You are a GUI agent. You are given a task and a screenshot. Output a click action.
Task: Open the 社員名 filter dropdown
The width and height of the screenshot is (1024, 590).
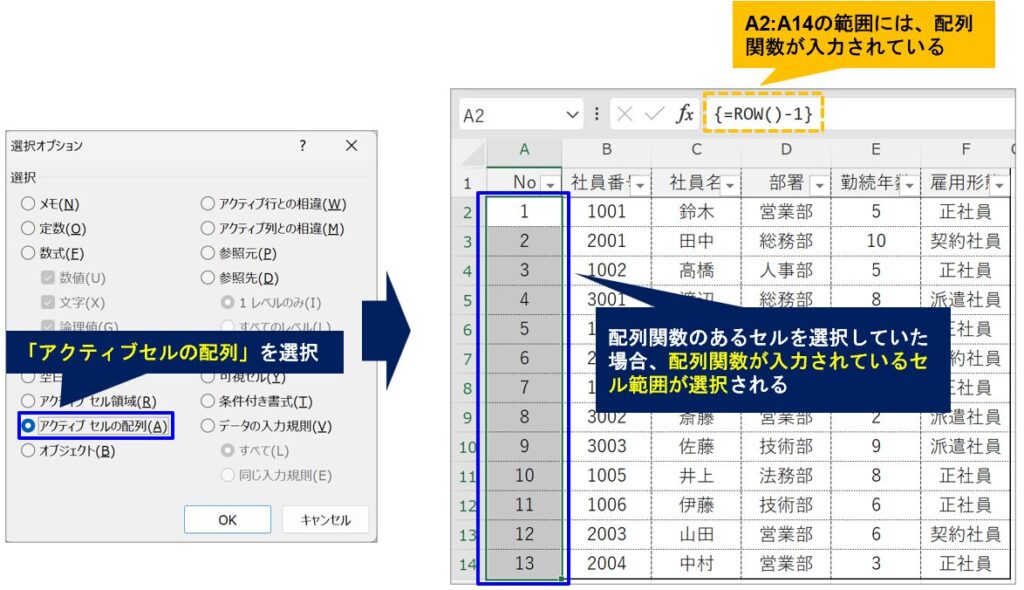(x=729, y=185)
